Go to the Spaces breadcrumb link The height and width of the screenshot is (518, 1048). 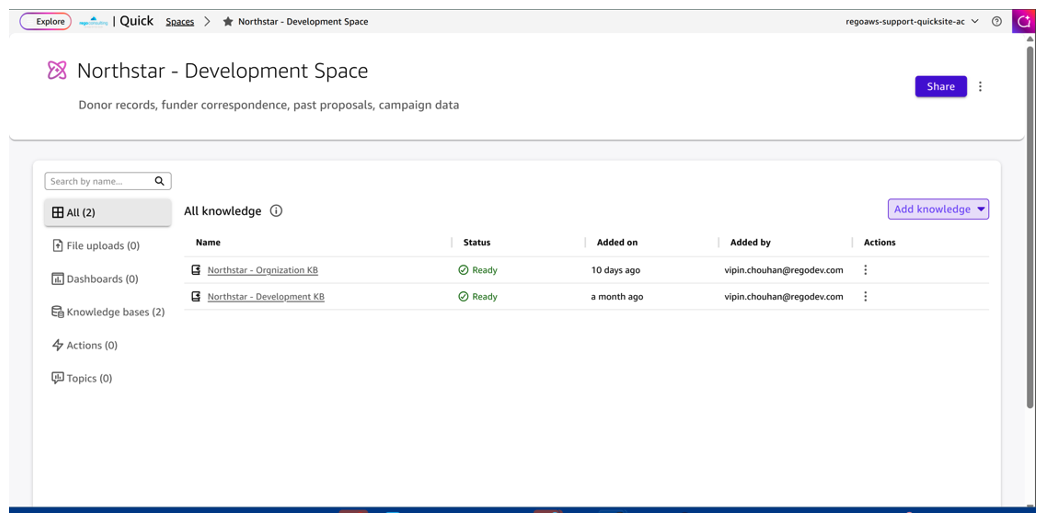pos(180,21)
